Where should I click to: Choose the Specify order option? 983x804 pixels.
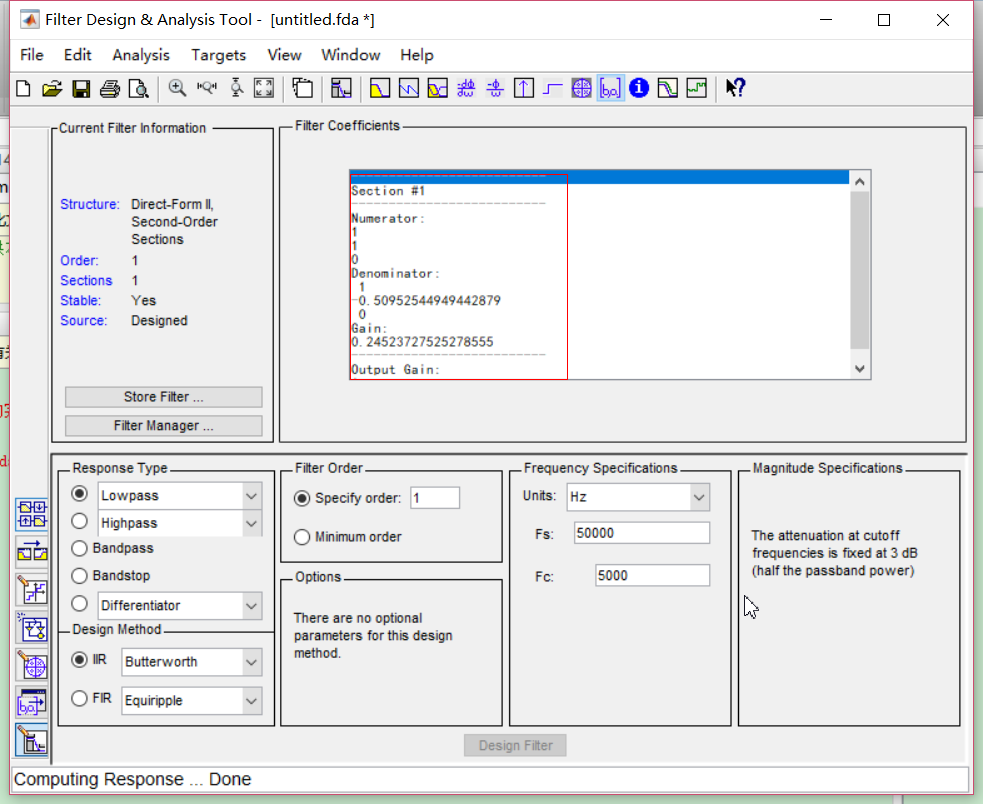click(302, 499)
